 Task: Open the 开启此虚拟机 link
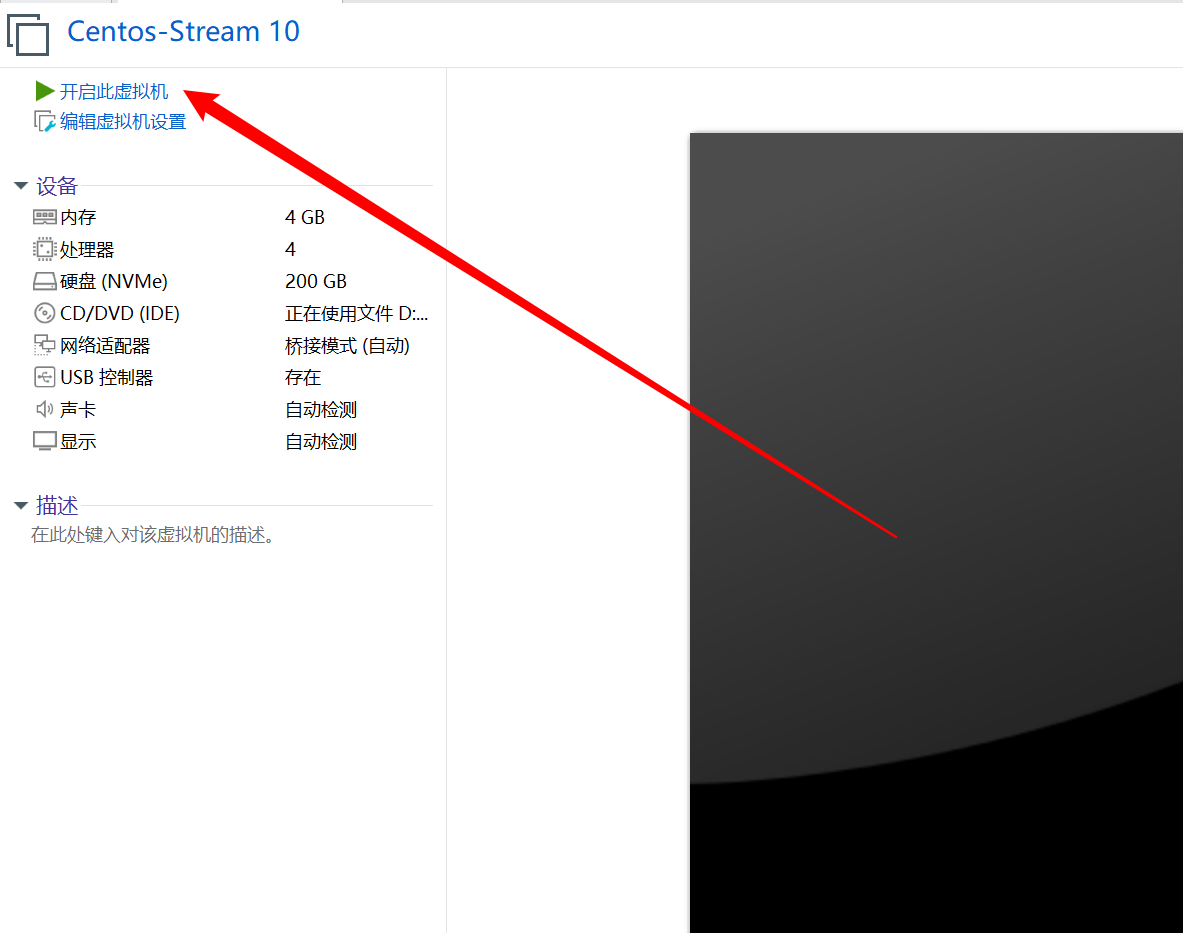[114, 91]
